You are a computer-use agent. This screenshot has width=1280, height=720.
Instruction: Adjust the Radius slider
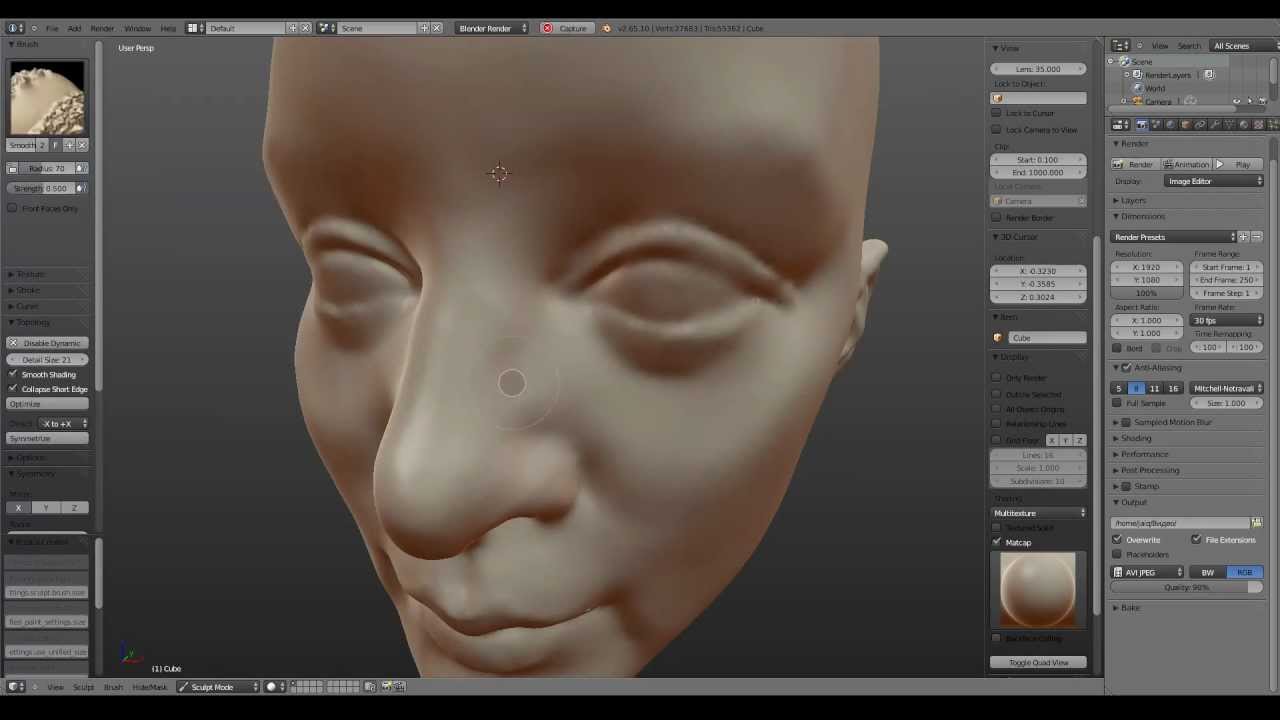(47, 168)
